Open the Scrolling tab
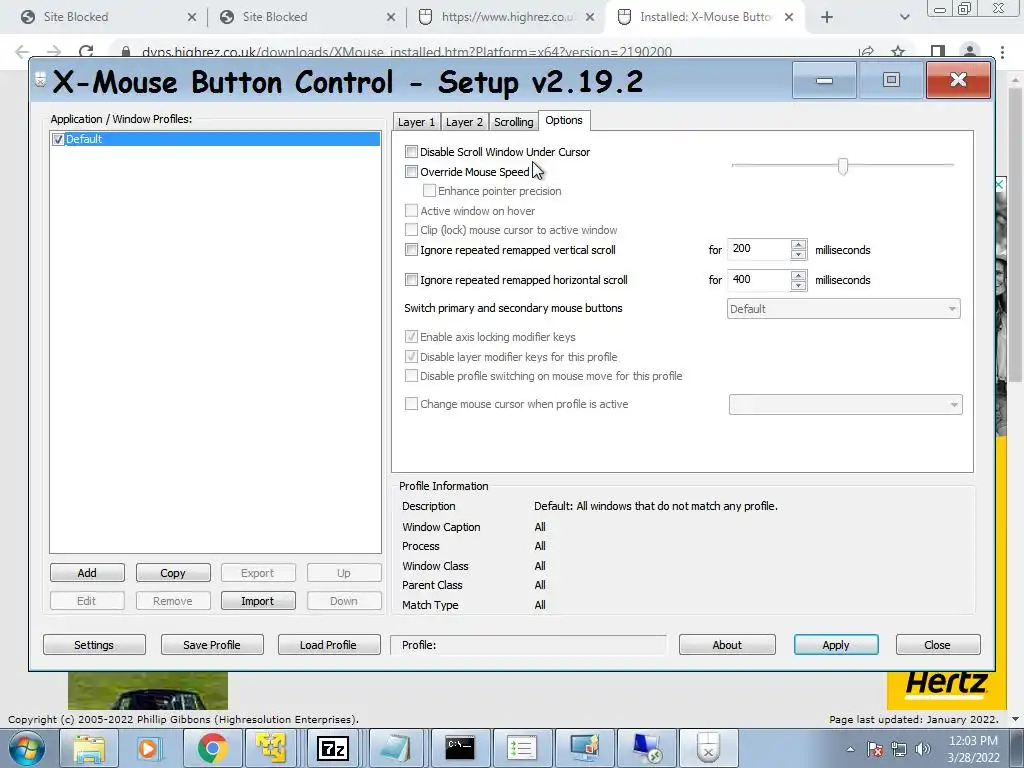Screen dimensions: 1024x768 pyautogui.click(x=513, y=122)
